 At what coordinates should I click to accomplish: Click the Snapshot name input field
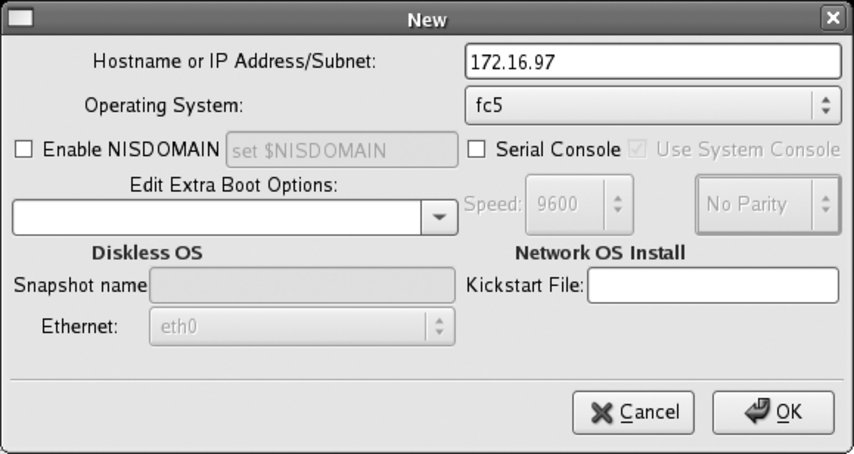pyautogui.click(x=301, y=286)
